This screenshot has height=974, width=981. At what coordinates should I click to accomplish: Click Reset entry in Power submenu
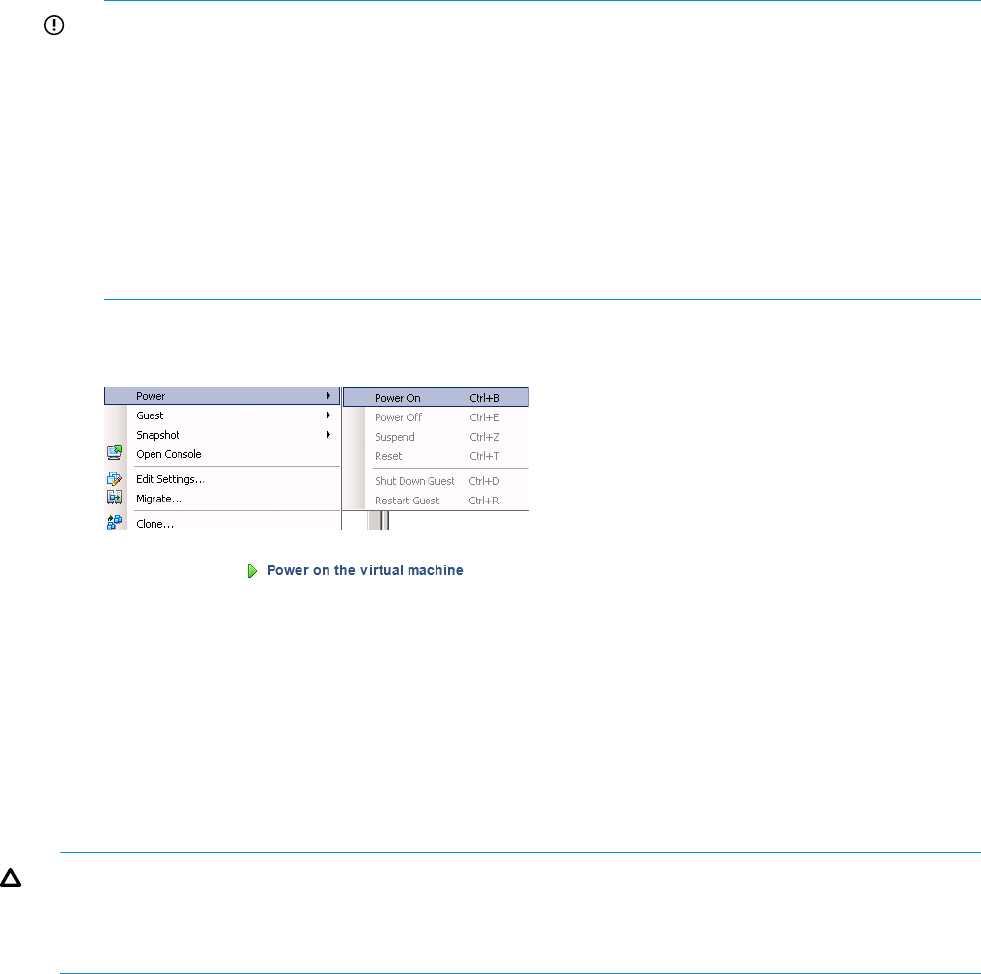point(436,456)
